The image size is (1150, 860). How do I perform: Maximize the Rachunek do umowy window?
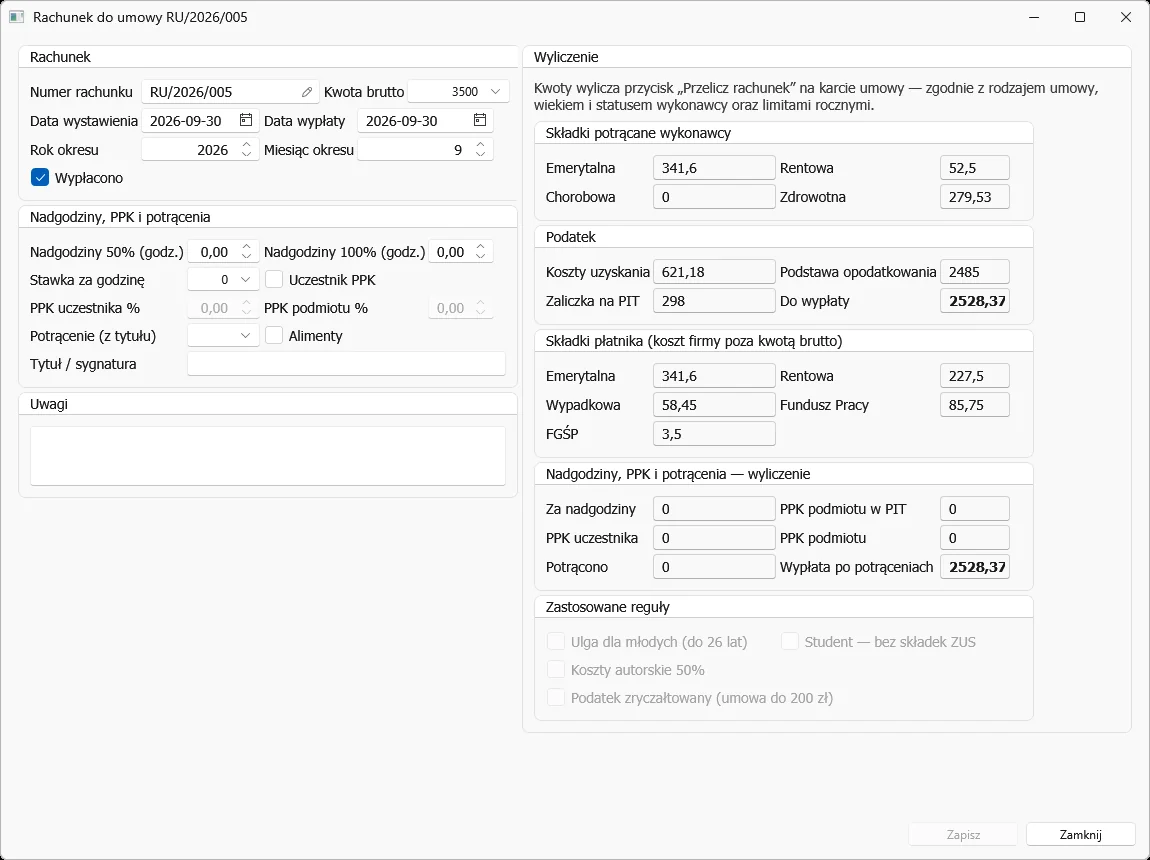tap(1080, 17)
